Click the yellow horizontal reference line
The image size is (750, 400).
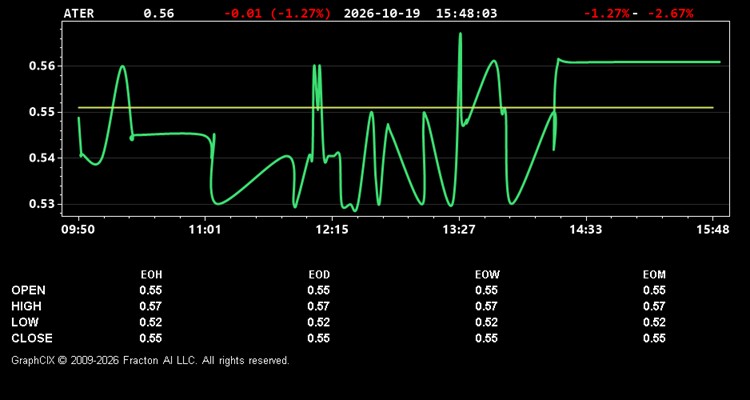[396, 108]
